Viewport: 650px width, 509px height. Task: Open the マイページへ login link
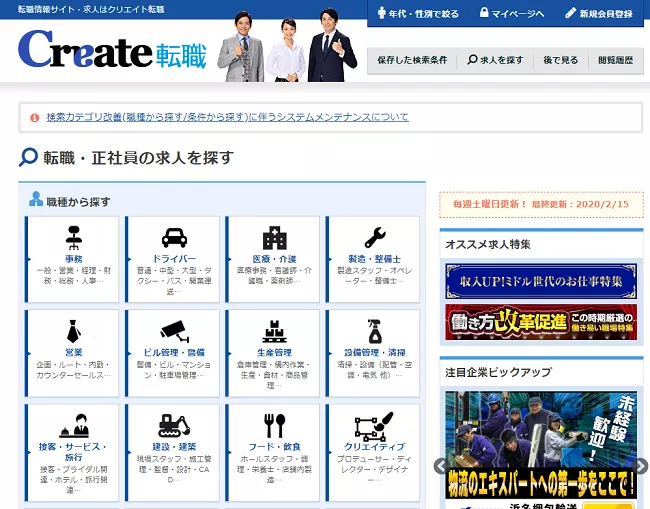tap(512, 14)
